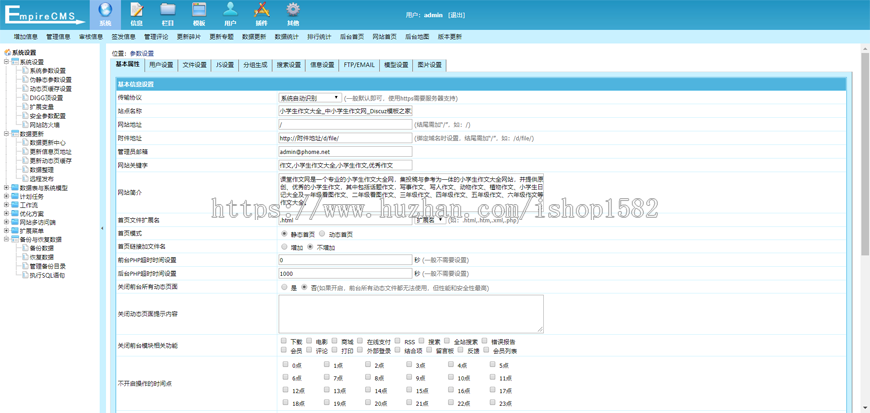Image resolution: width=870 pixels, height=413 pixels.
Task: Open the 其他 gear icon menu
Action: coord(293,14)
